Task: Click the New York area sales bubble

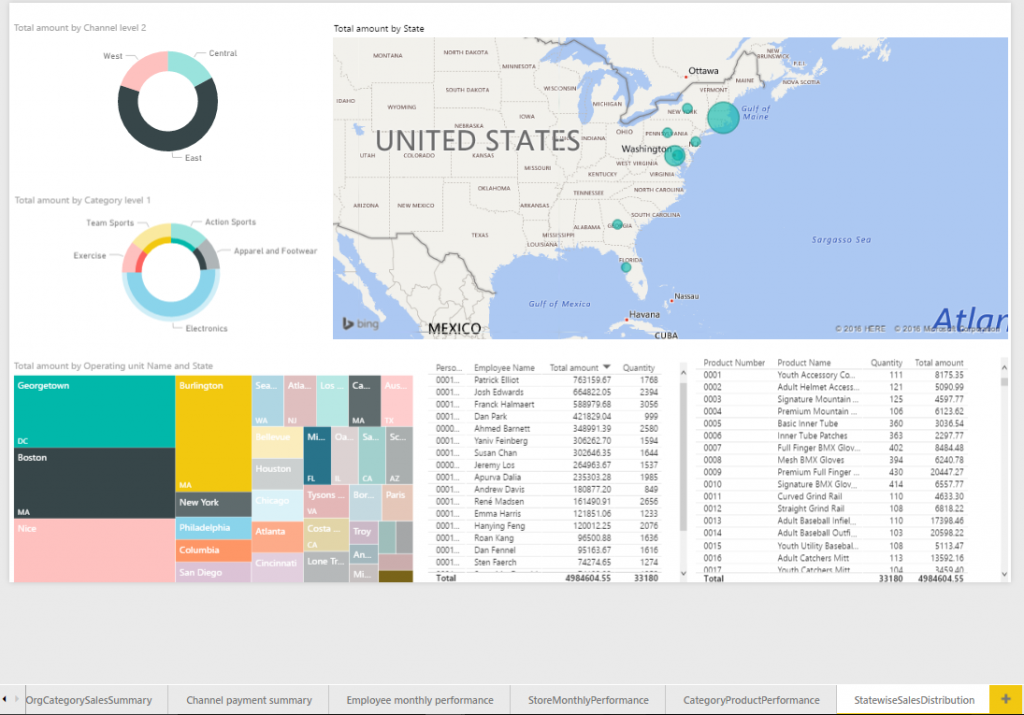Action: (687, 108)
